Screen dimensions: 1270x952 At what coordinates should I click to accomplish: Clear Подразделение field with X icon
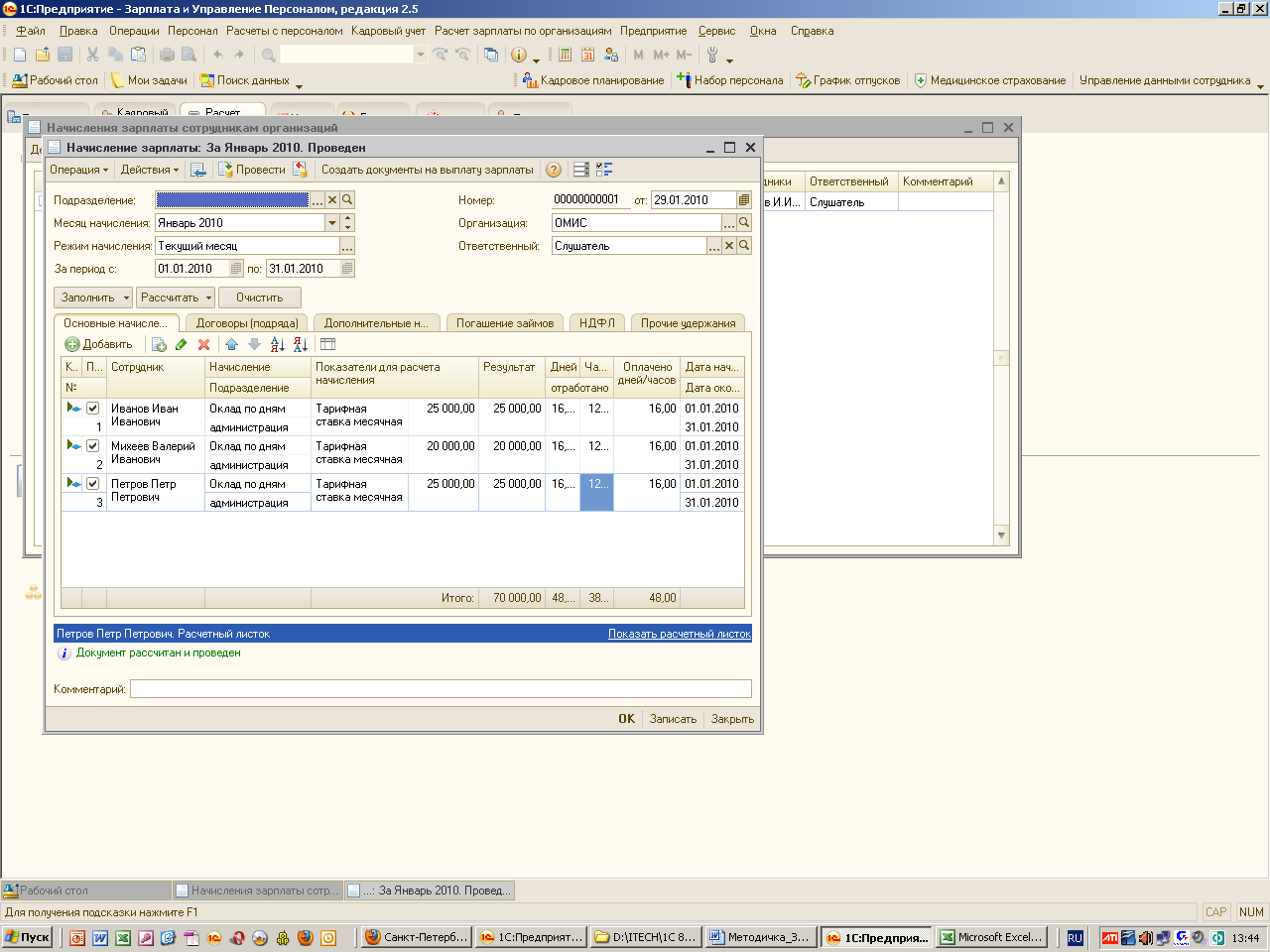pos(332,200)
